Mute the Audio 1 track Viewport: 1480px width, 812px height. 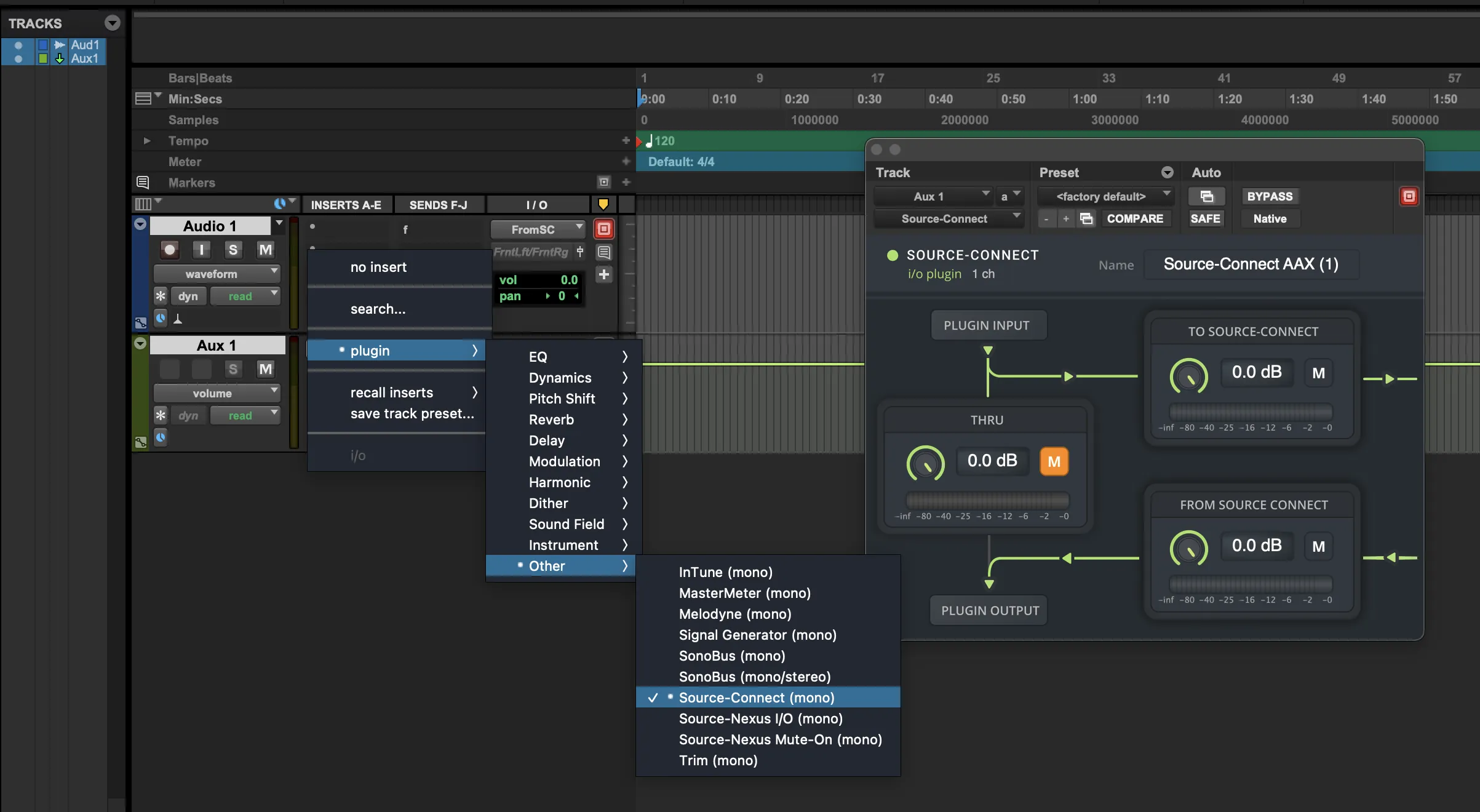265,250
